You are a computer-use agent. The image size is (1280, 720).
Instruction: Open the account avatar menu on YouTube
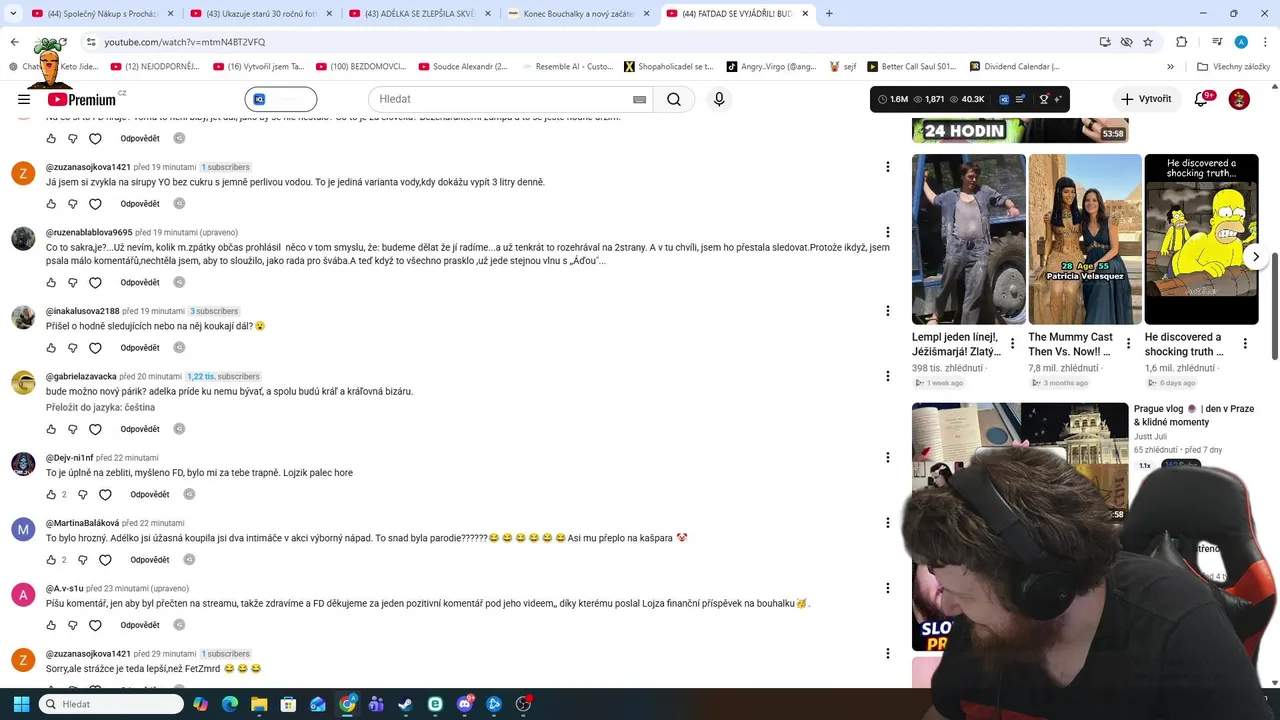1239,99
